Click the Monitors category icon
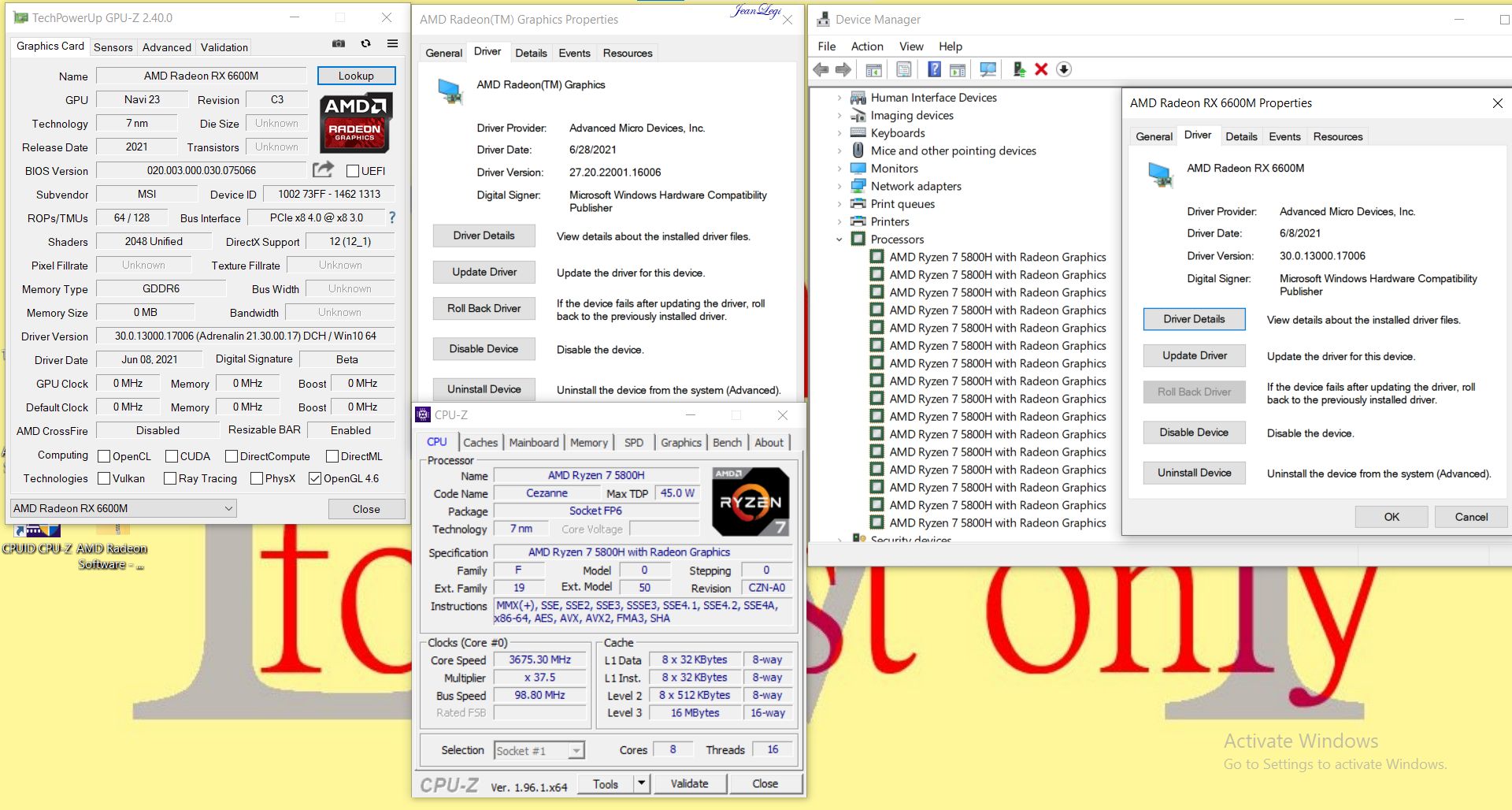Viewport: 1512px width, 810px height. pyautogui.click(x=858, y=169)
